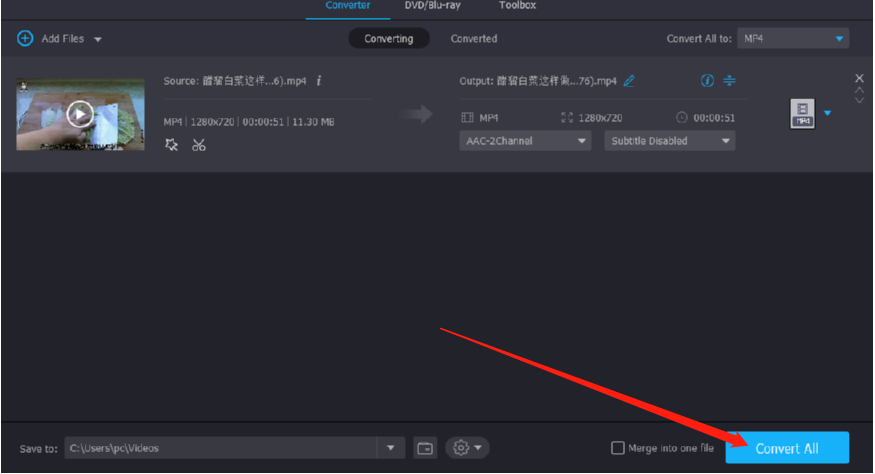Move file up with arrow icon
Viewport: 875px width, 474px height.
[x=859, y=90]
